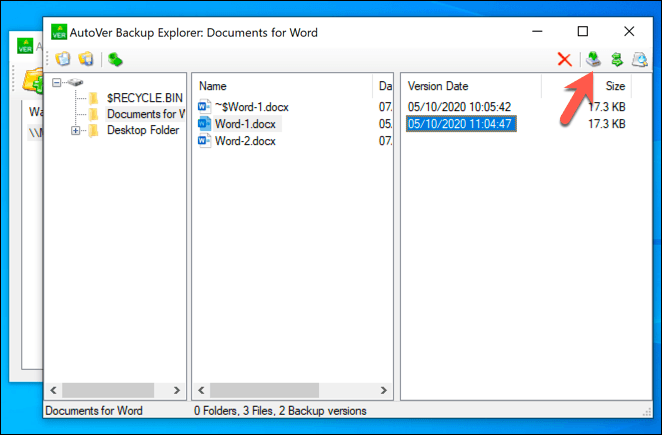
Task: Click the magnifier view version icon
Action: point(640,60)
